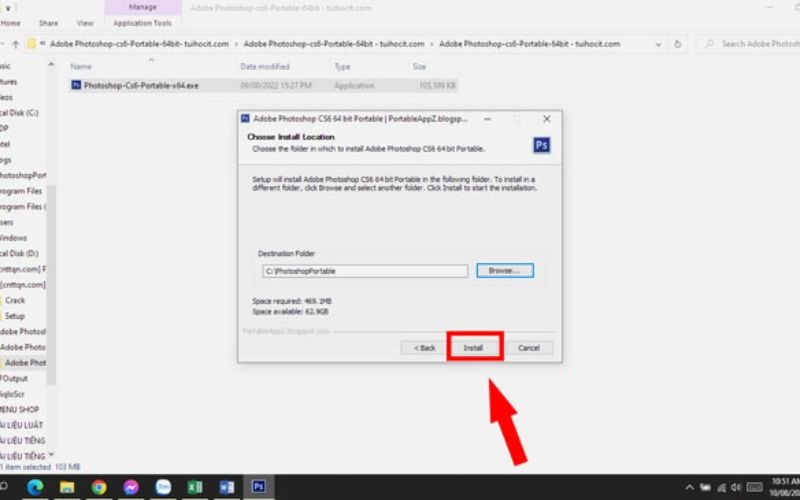Select the Users folder in the sidebar

(7, 222)
